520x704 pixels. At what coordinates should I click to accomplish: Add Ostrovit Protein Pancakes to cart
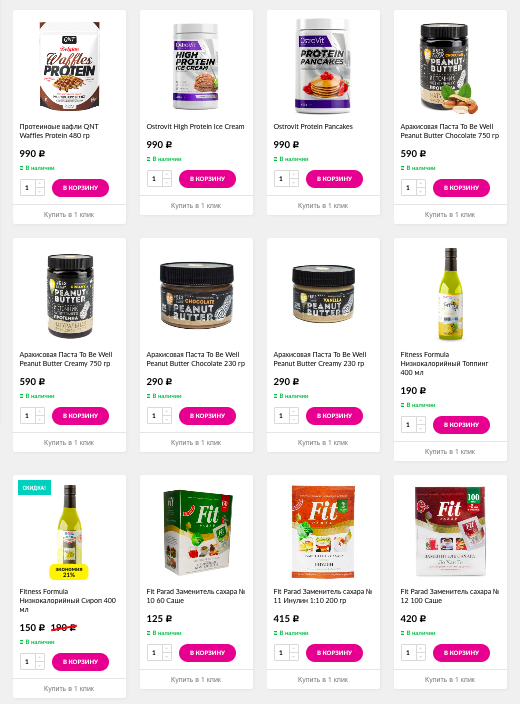pyautogui.click(x=334, y=179)
